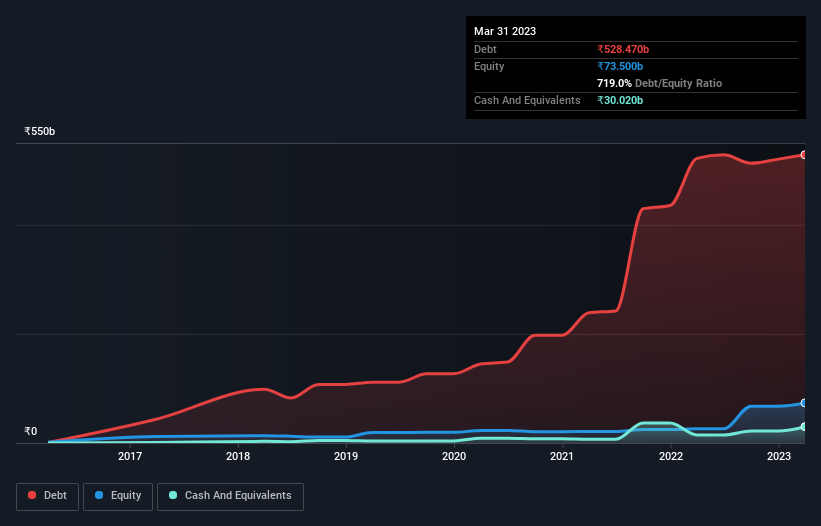
Task: Click the ₹550b axis label
Action: tap(40, 131)
